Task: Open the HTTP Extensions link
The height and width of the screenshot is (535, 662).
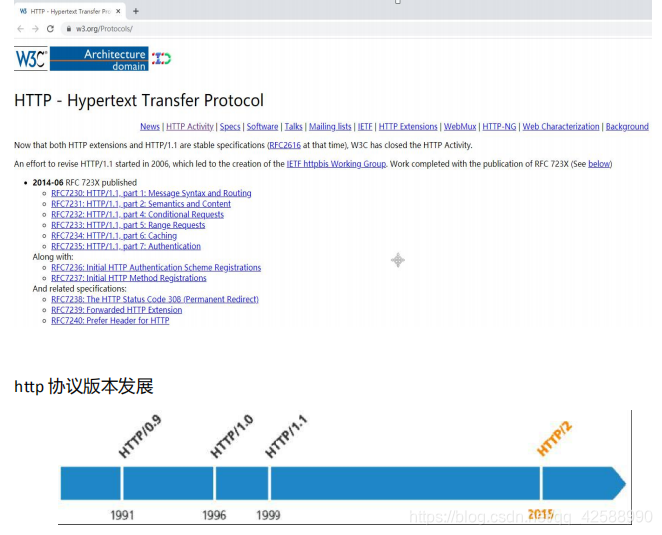Action: [408, 127]
